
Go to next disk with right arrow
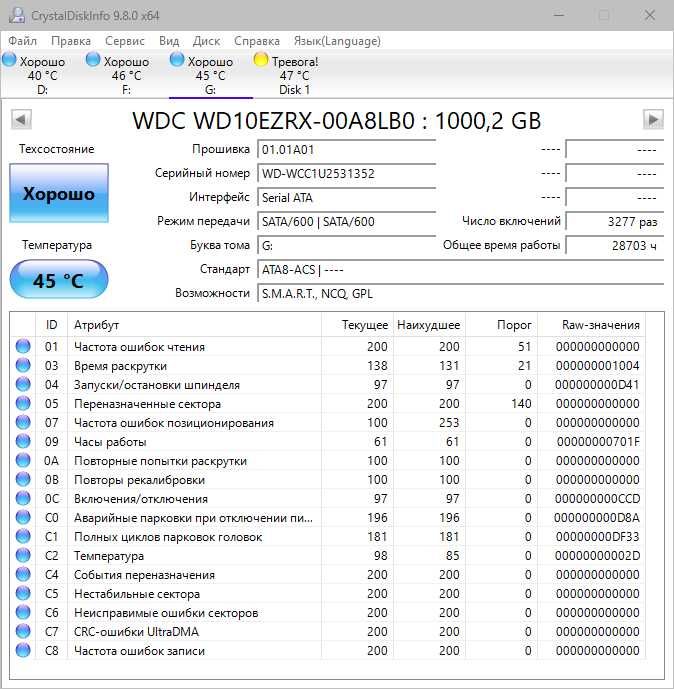653,120
